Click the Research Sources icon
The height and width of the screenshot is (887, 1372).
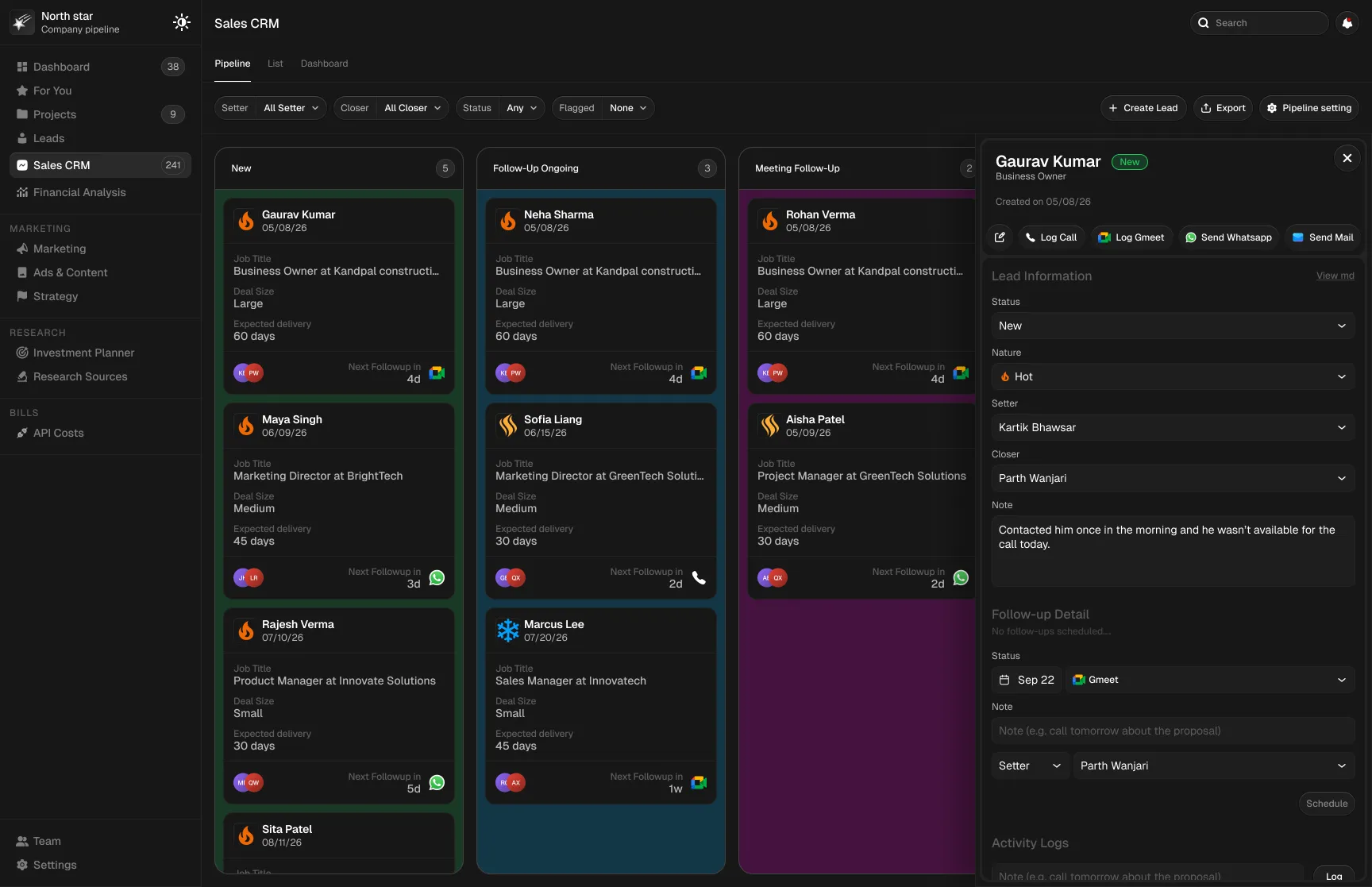(x=22, y=376)
